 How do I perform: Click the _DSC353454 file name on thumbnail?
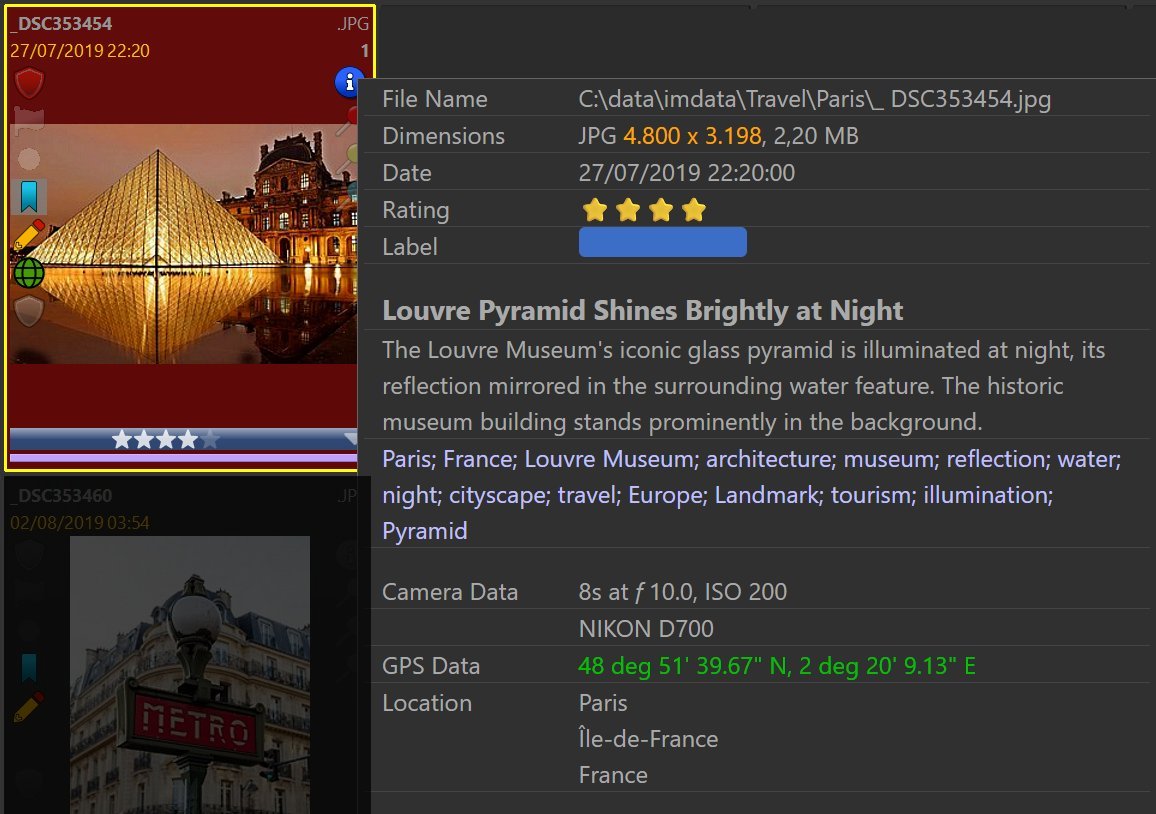click(x=62, y=24)
